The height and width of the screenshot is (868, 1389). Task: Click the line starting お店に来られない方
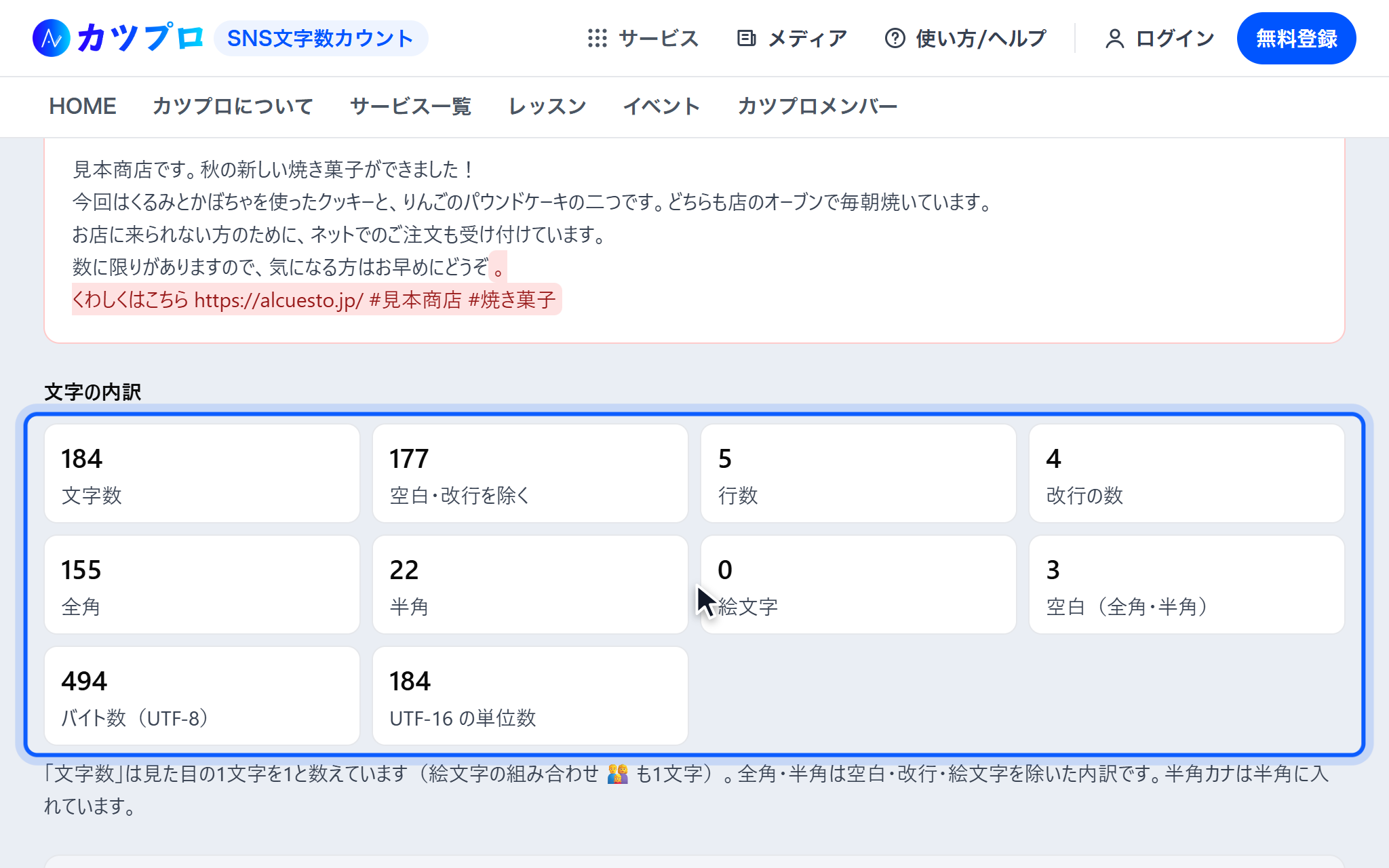340,235
